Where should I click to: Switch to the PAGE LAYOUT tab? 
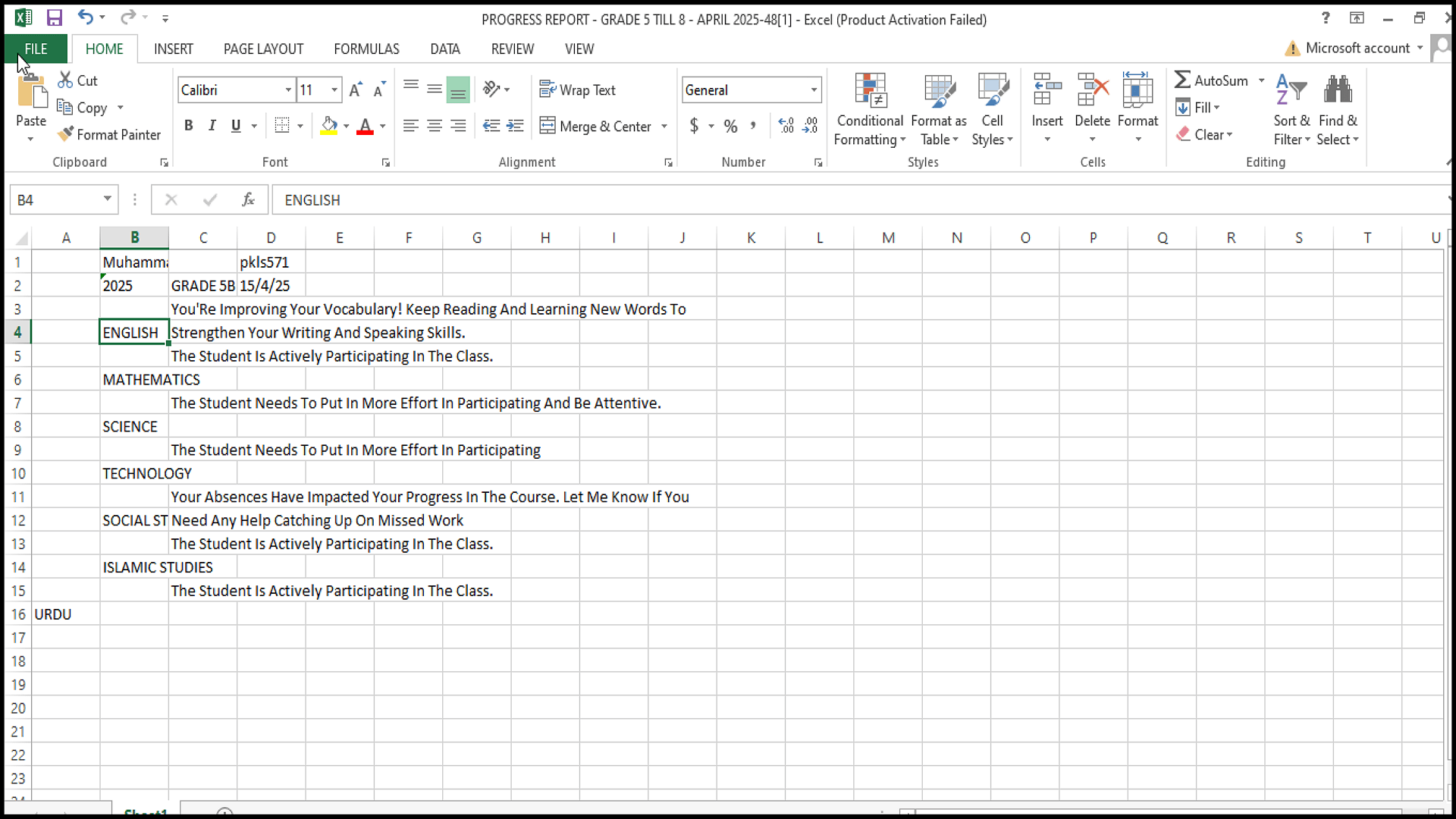[x=263, y=49]
